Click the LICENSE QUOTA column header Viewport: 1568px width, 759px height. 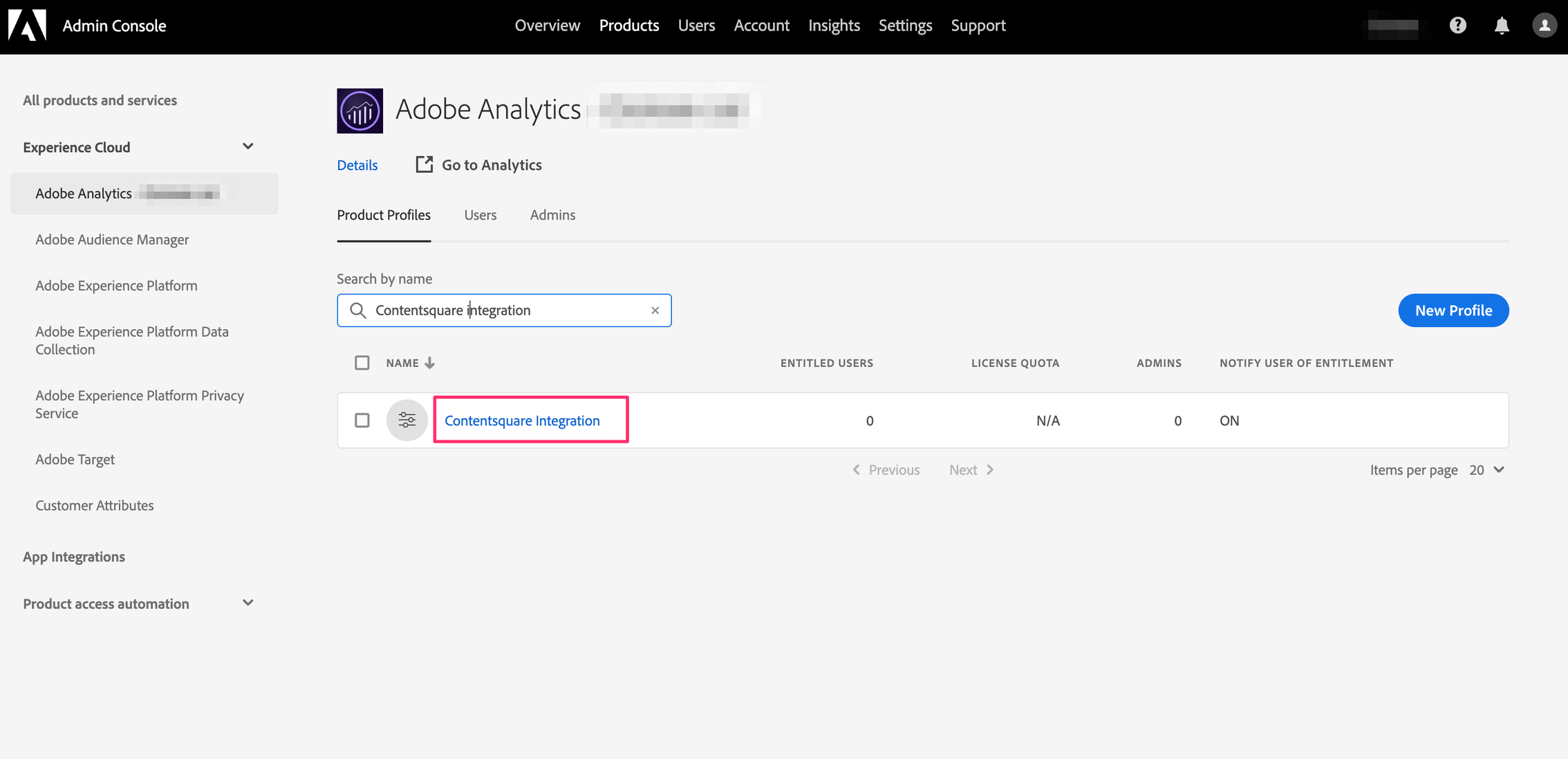(x=1015, y=363)
